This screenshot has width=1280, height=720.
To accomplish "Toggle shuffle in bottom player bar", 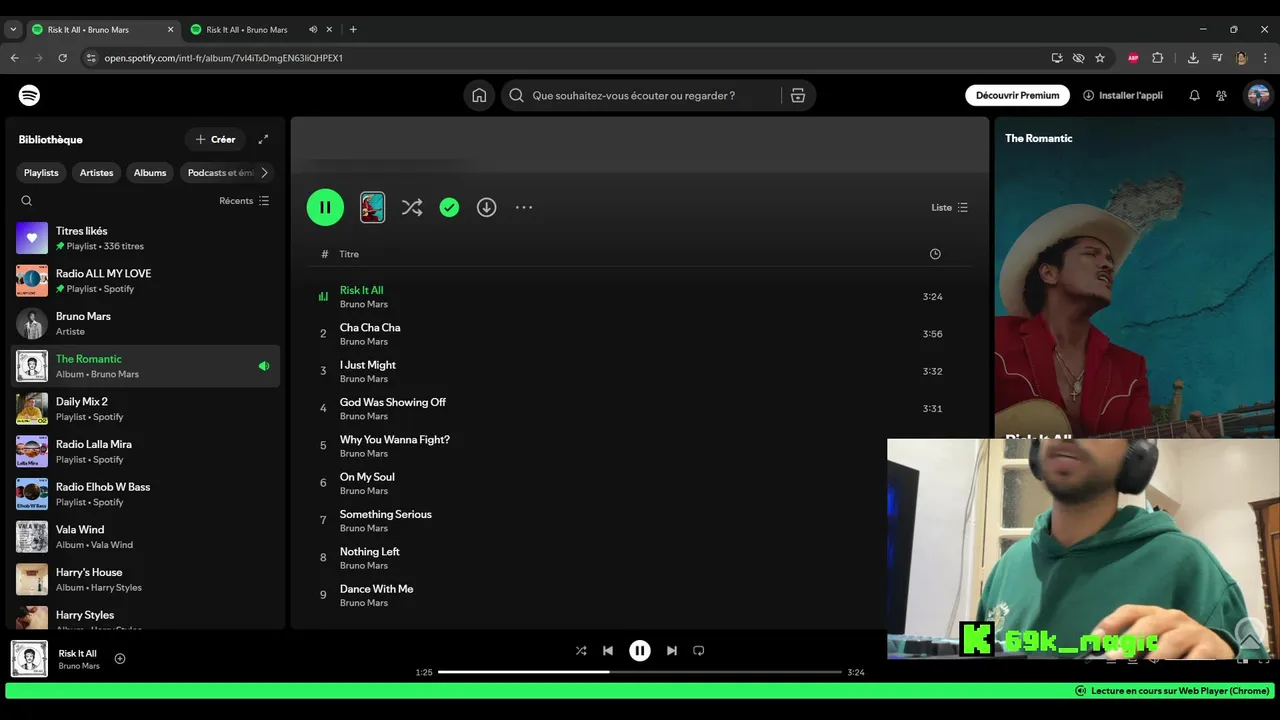I will point(581,650).
